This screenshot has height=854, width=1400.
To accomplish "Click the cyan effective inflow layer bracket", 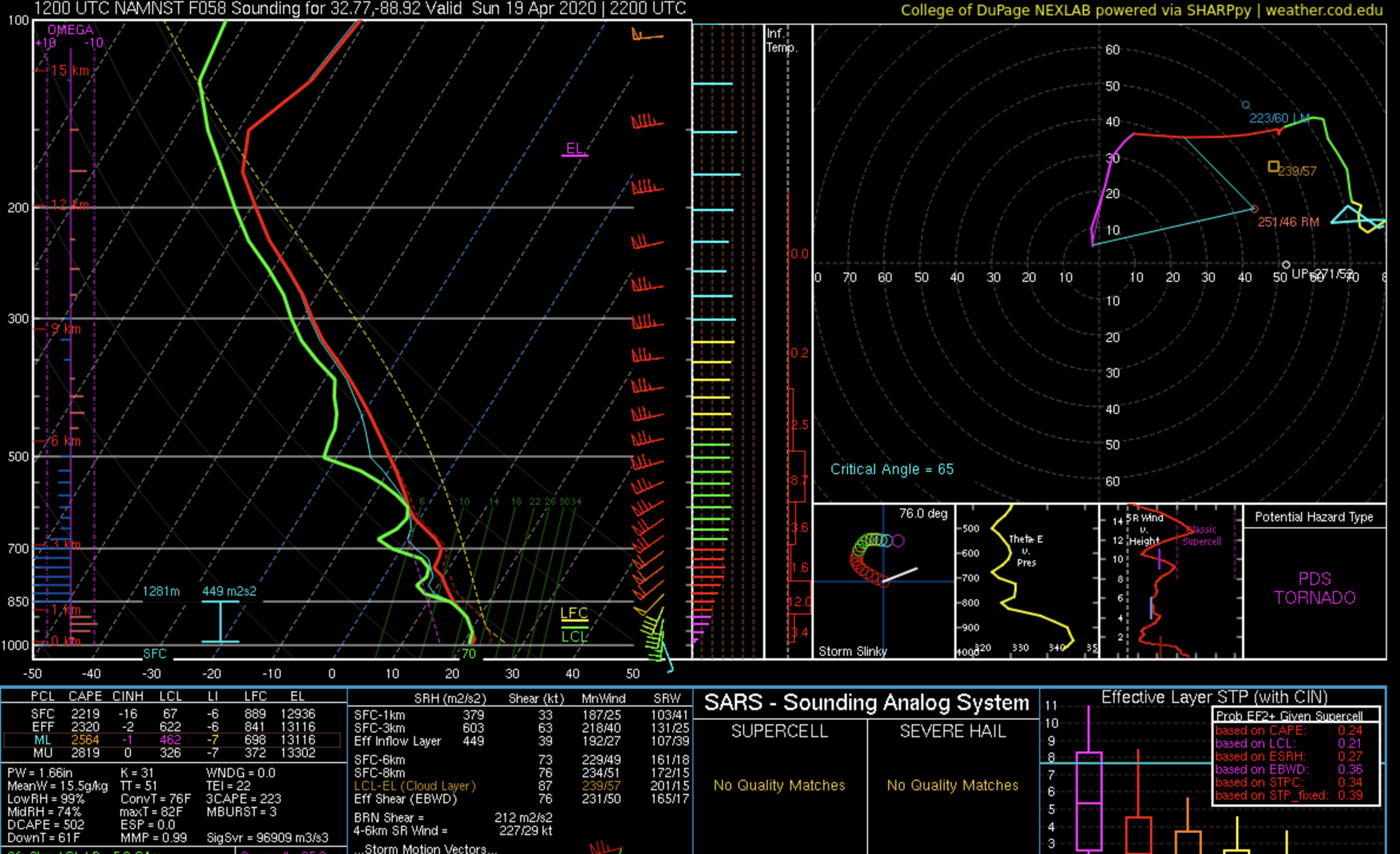I will tap(221, 622).
